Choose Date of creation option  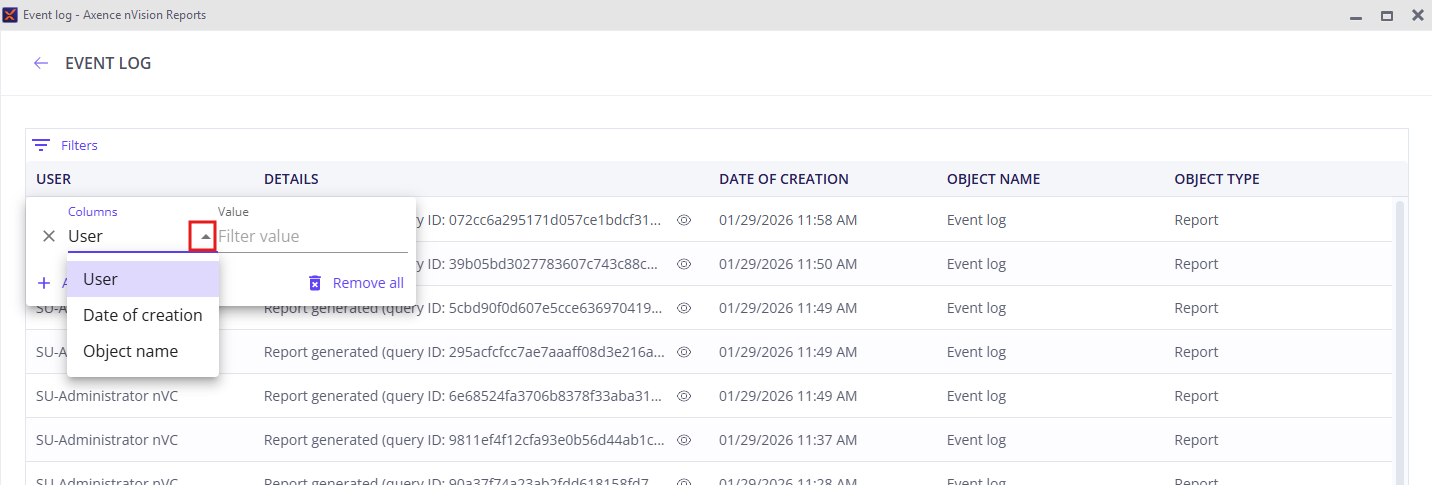(x=142, y=315)
